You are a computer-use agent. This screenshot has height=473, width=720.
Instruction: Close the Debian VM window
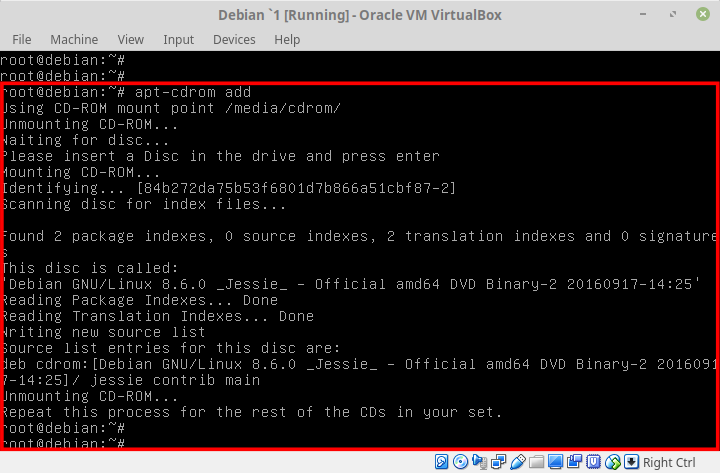703,14
